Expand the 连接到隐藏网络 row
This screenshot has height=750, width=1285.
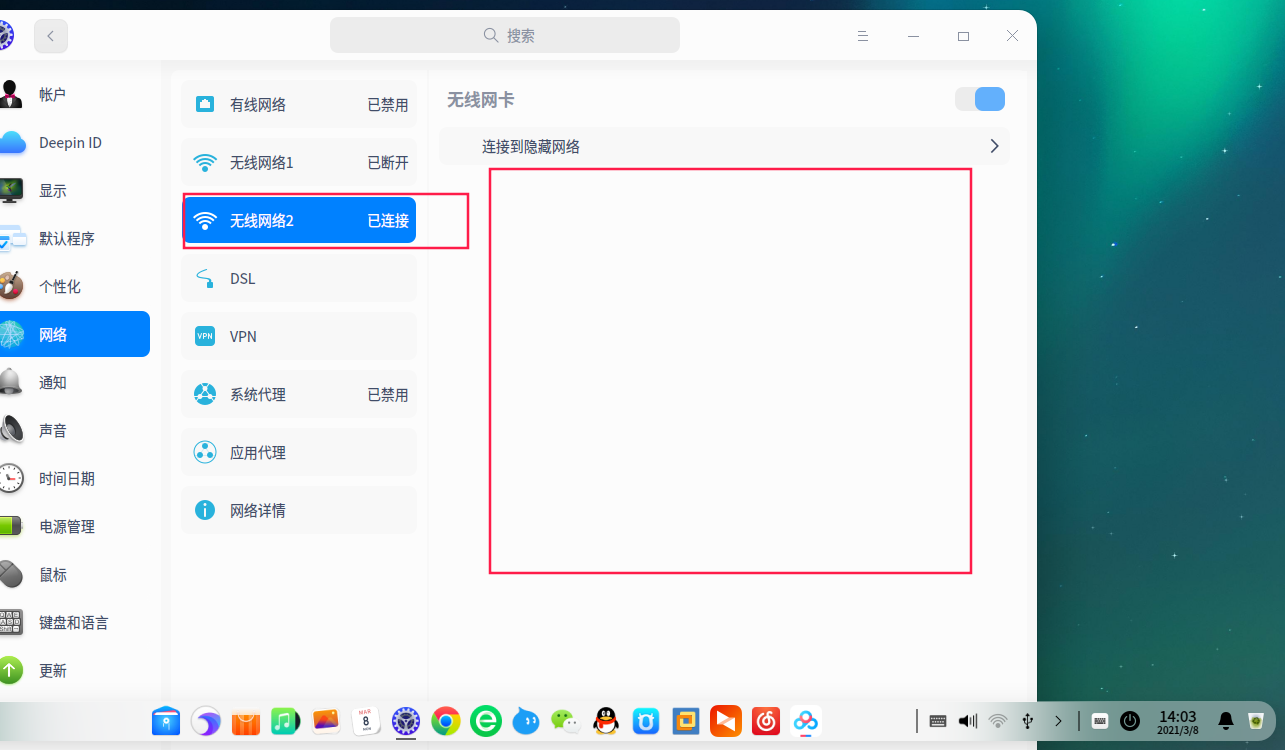[x=724, y=146]
